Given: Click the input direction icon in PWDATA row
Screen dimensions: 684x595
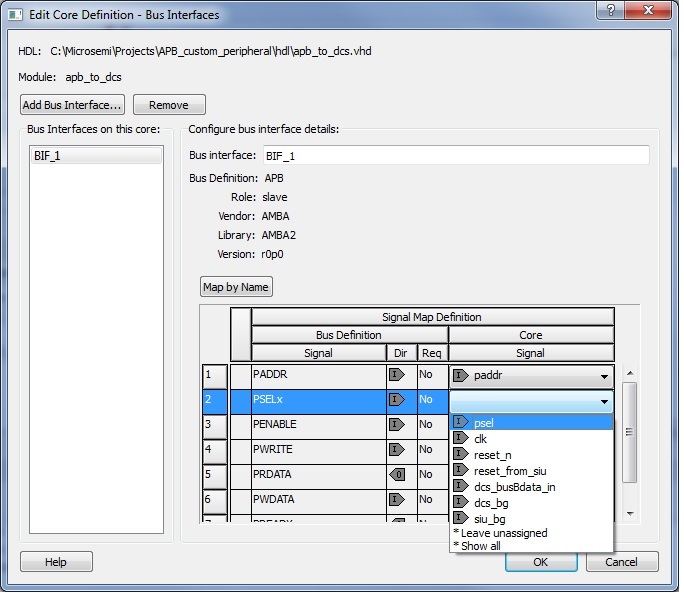Looking at the screenshot, I should click(398, 501).
